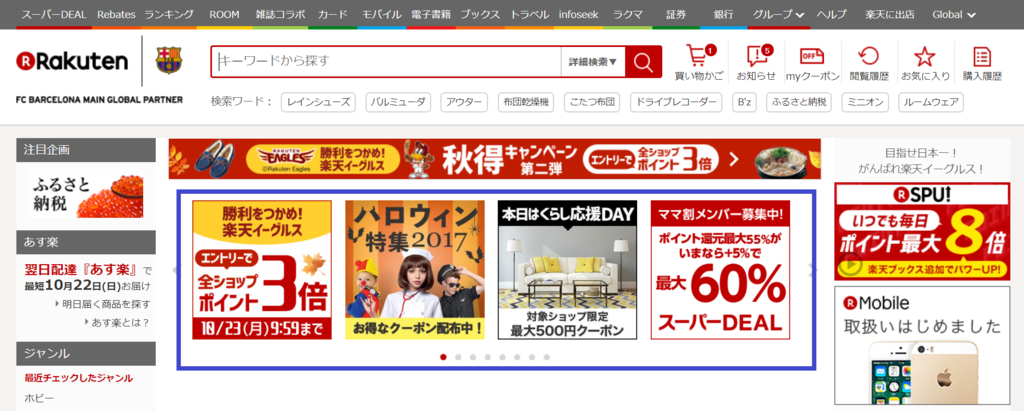This screenshot has height=411, width=1024.
Task: Open ランキング in top navigation
Action: click(169, 14)
